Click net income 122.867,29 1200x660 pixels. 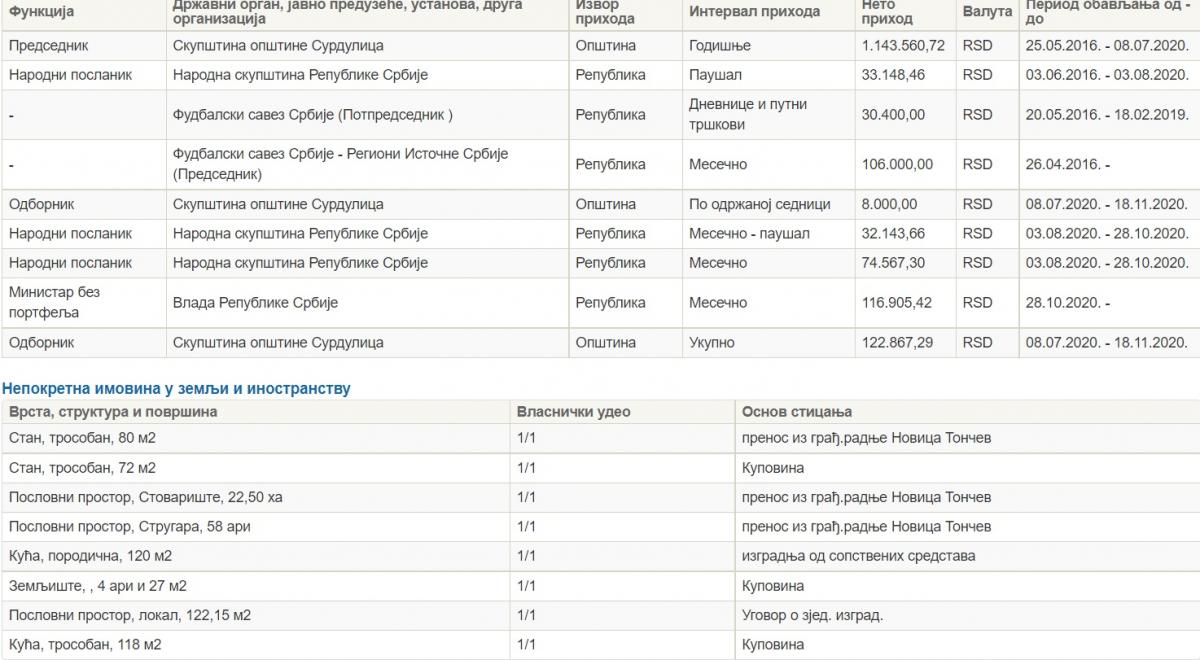click(897, 342)
